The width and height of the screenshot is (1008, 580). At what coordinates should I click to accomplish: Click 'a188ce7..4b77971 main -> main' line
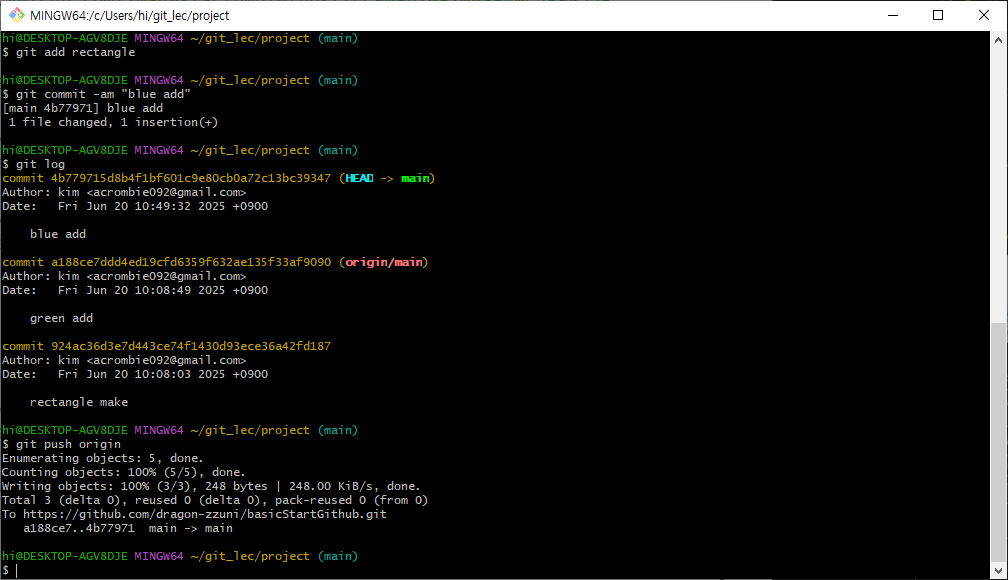pos(128,528)
